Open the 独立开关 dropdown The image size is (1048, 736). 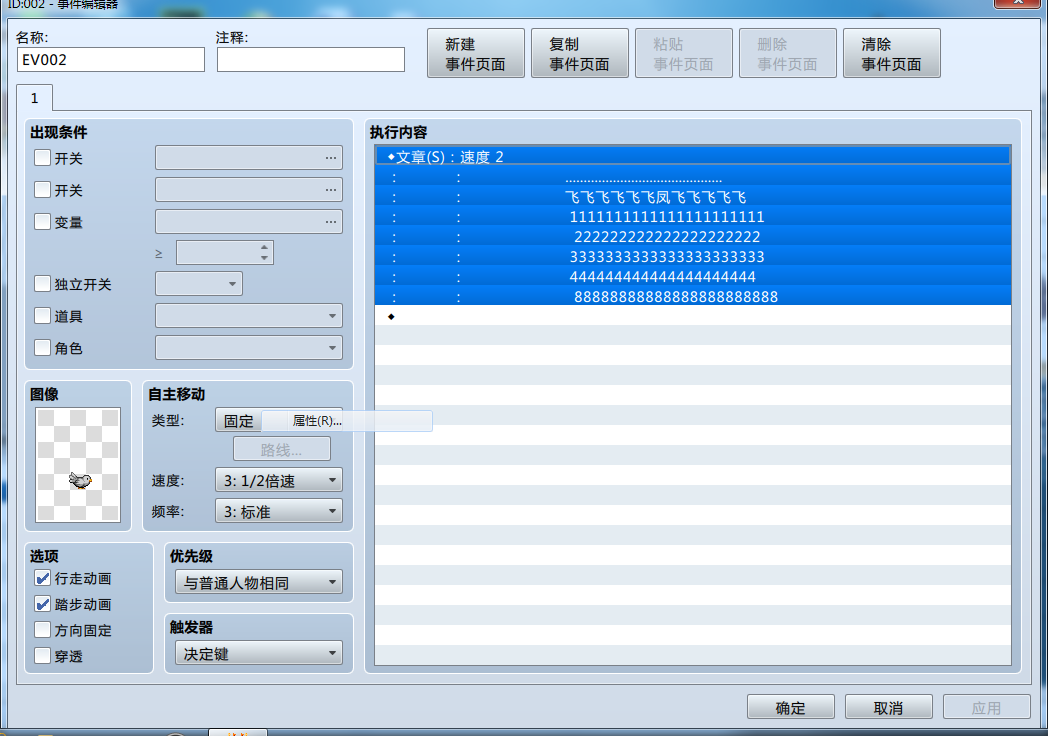(x=199, y=283)
